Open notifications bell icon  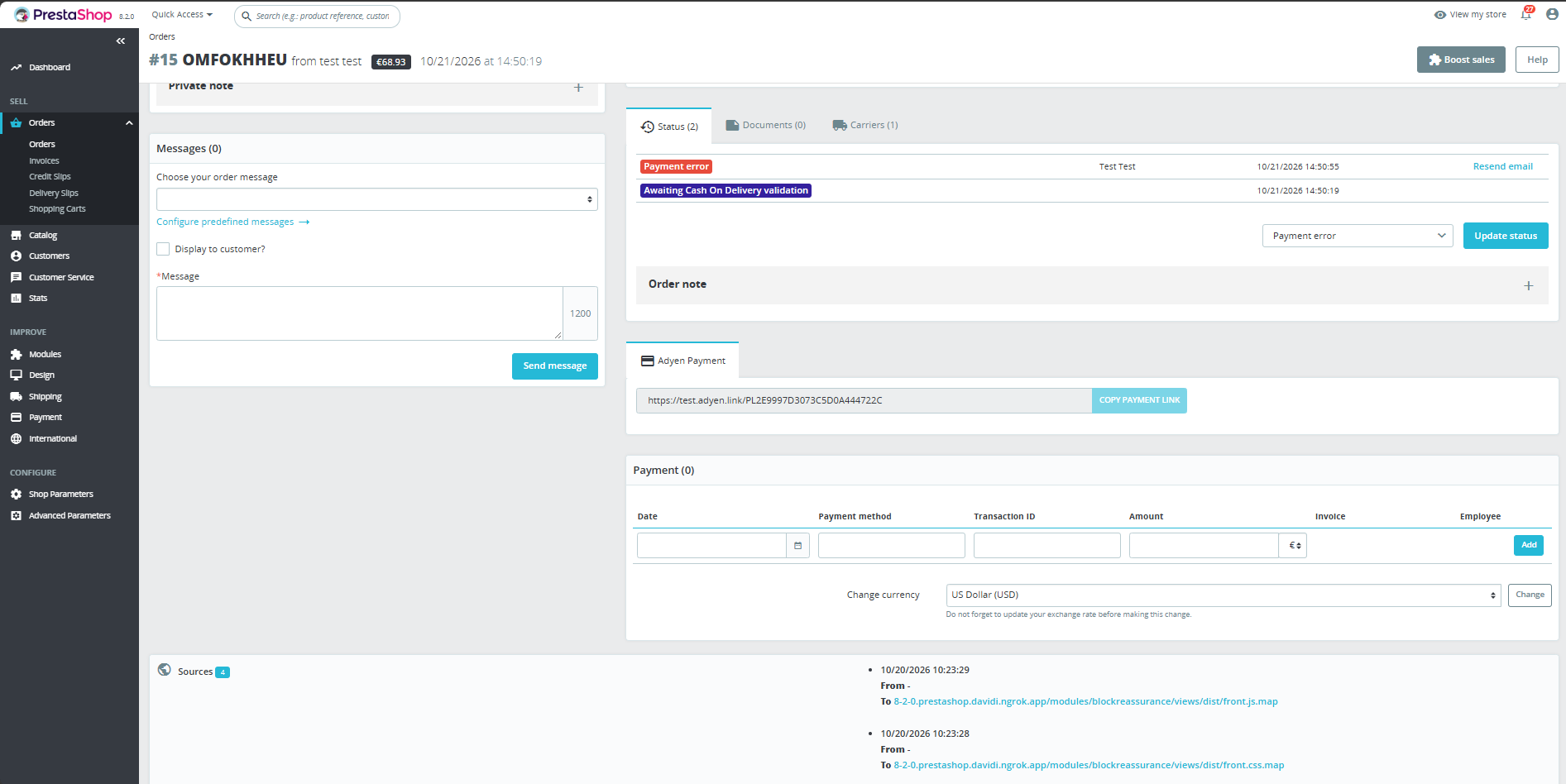(1526, 14)
